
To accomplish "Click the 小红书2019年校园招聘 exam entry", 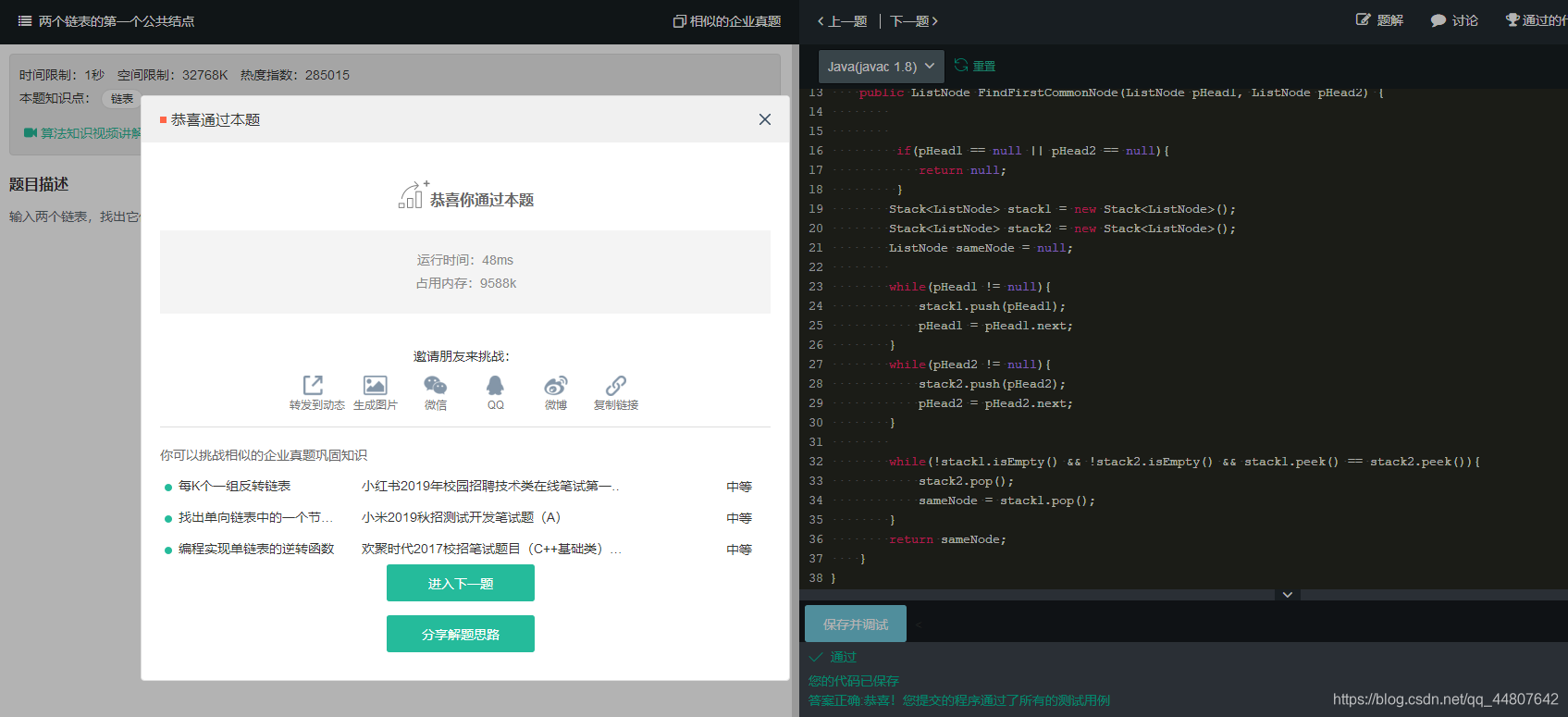I will coord(490,486).
